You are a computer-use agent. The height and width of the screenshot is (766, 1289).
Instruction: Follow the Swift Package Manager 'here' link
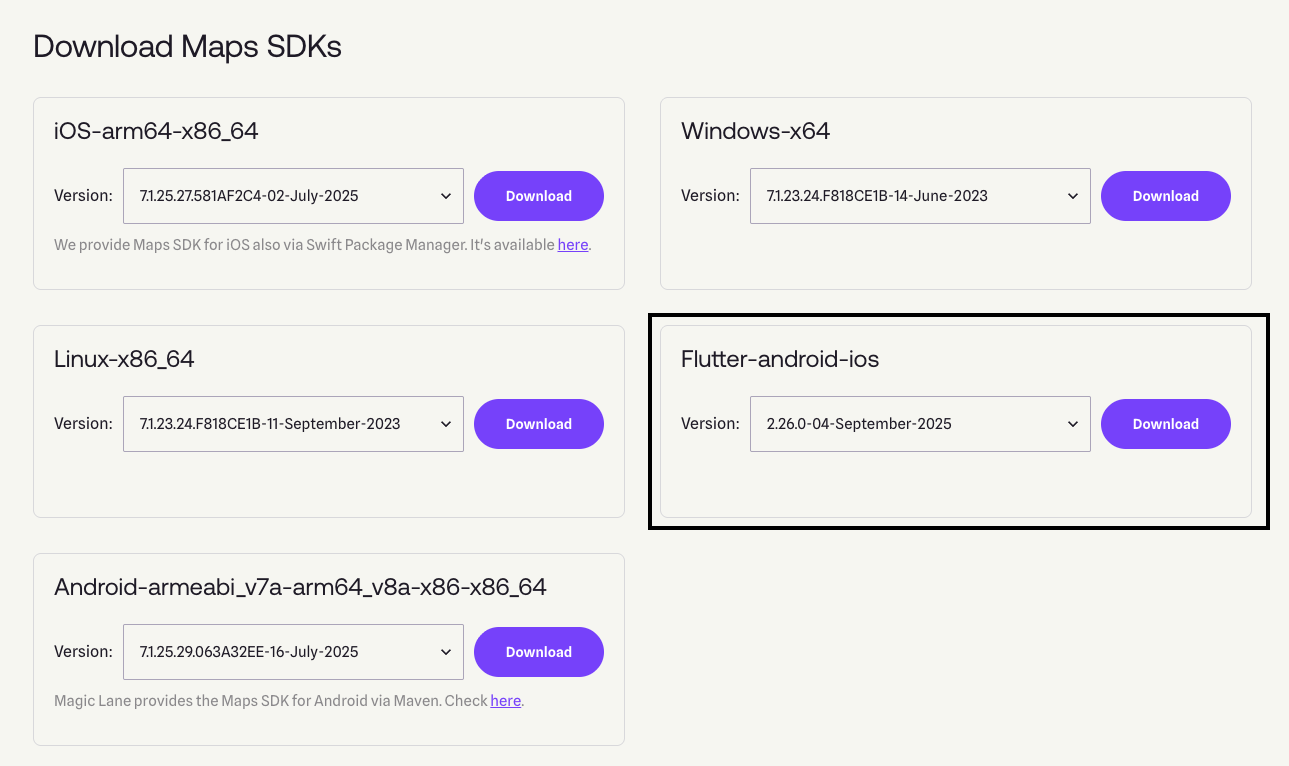572,245
